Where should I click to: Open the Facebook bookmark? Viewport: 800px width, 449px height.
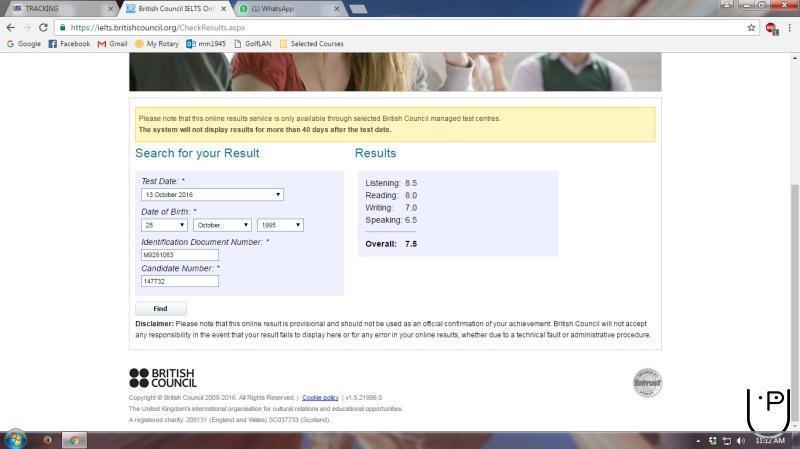(x=69, y=44)
